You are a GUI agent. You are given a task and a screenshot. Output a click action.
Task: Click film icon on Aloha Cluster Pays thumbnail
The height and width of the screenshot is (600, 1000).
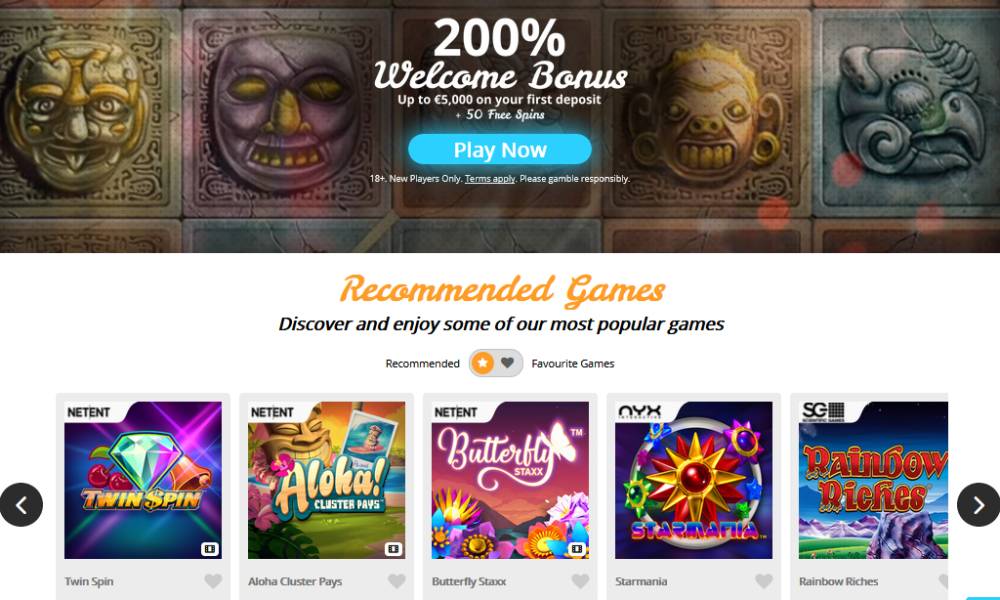(393, 549)
